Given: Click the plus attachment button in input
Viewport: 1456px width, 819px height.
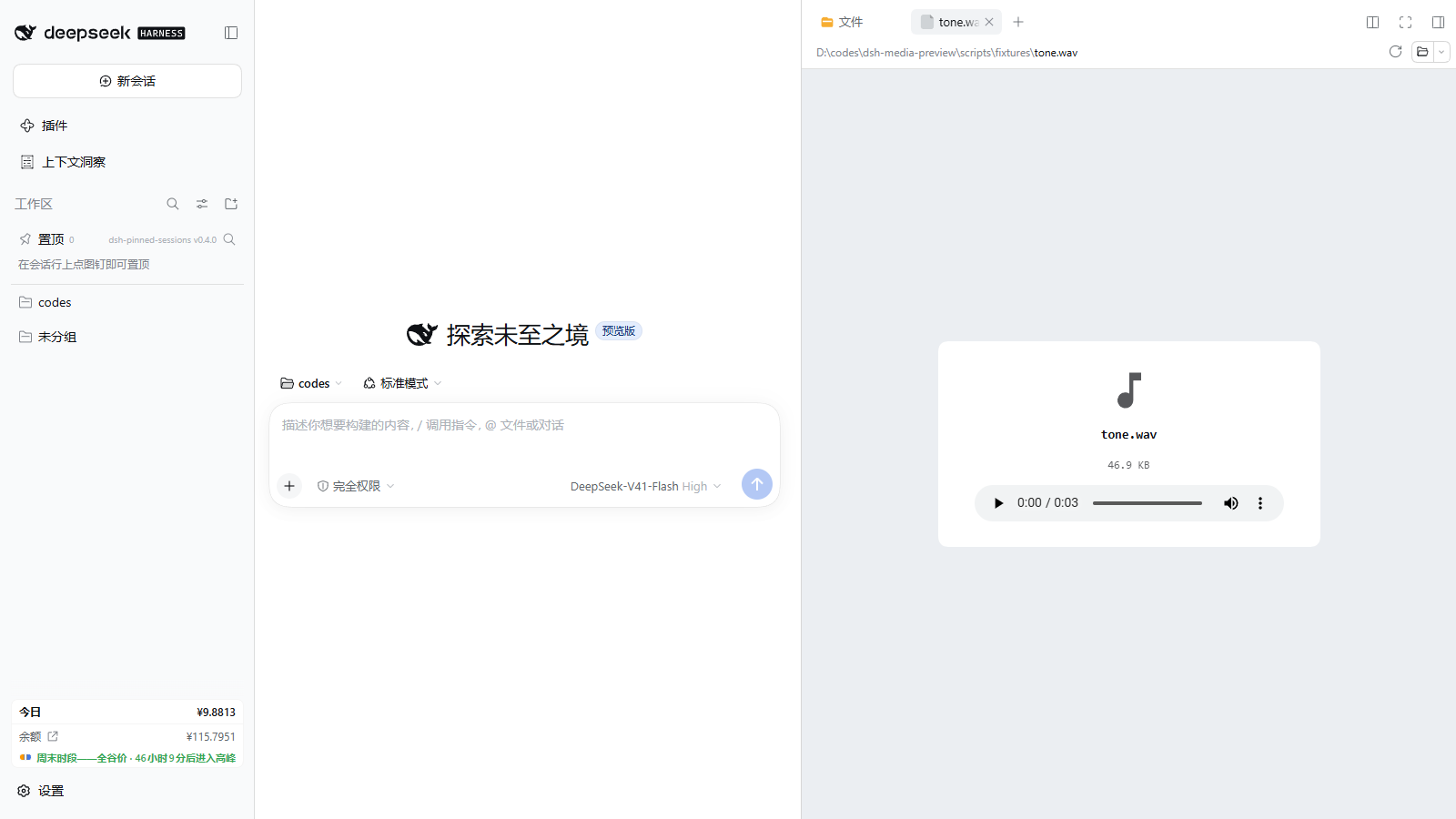Looking at the screenshot, I should [289, 486].
